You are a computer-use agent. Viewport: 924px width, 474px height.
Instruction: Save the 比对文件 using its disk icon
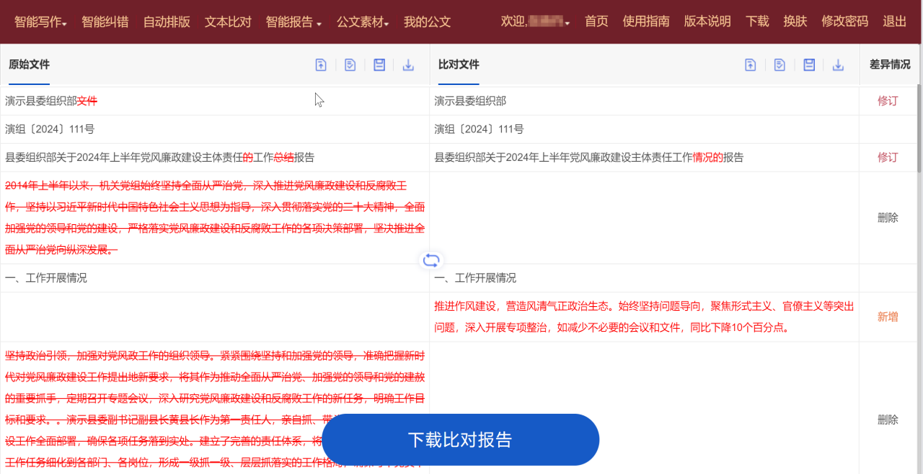pos(809,65)
